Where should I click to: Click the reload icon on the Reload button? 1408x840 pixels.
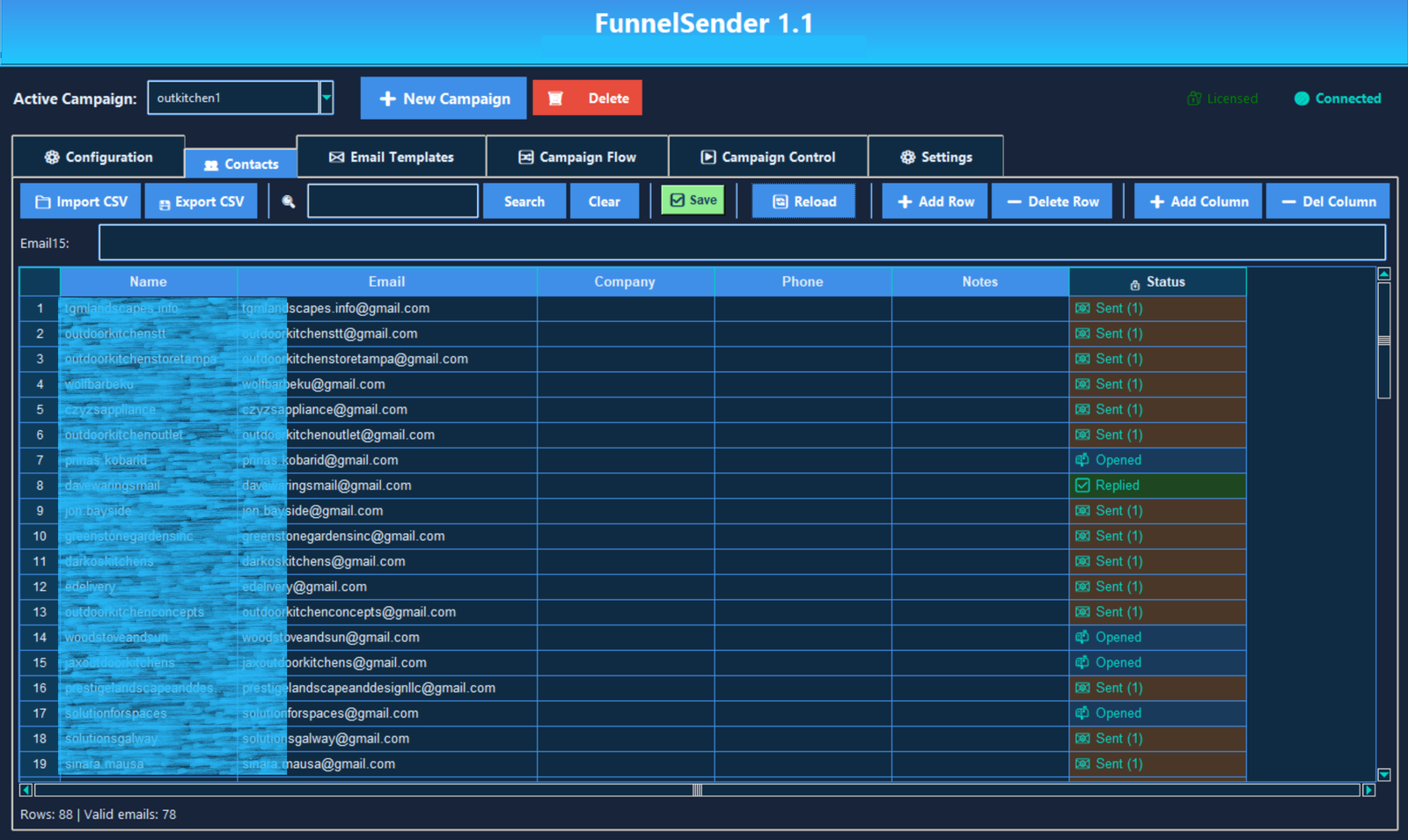pyautogui.click(x=780, y=201)
